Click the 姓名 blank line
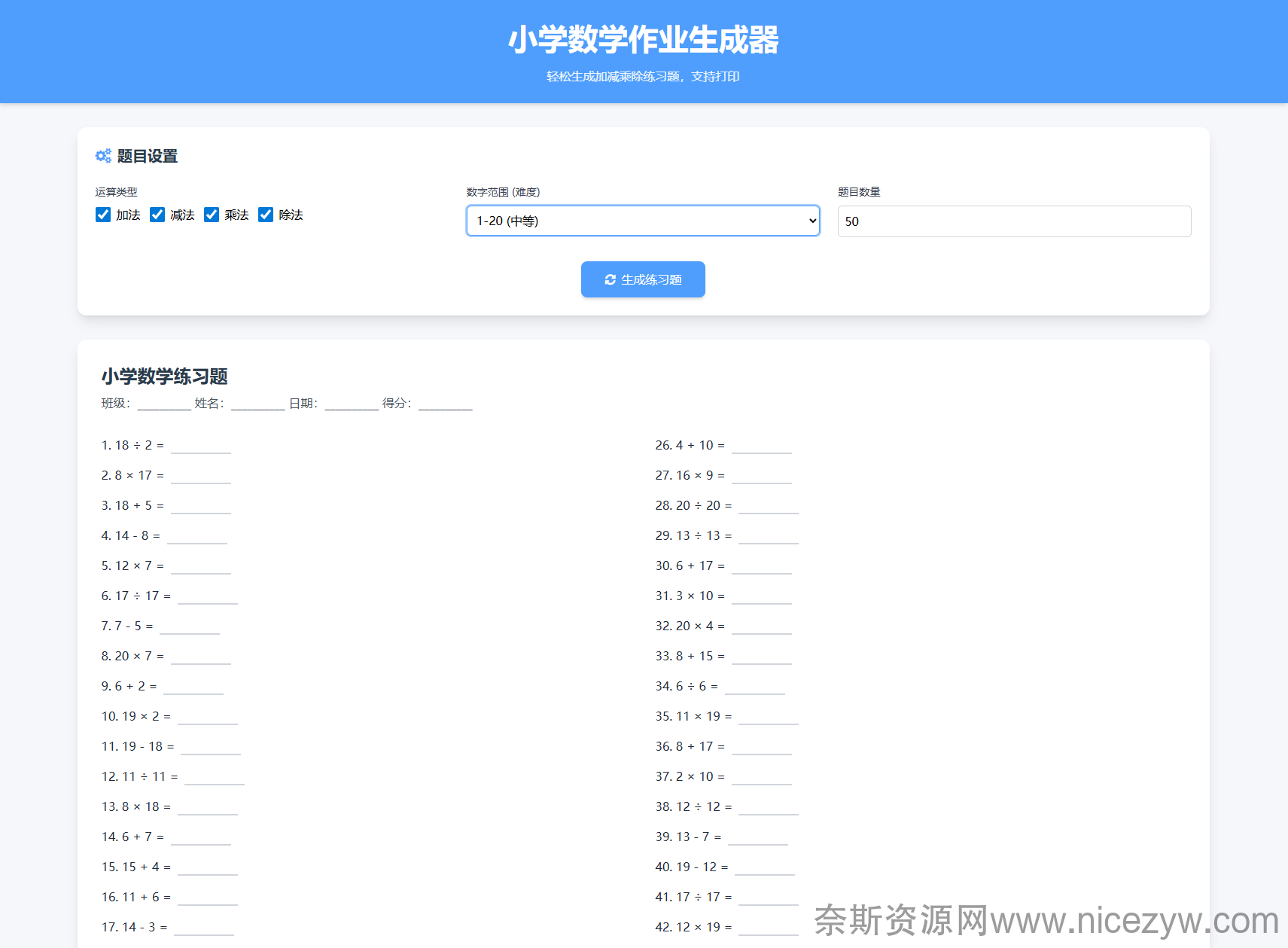The width and height of the screenshot is (1288, 948). point(257,404)
